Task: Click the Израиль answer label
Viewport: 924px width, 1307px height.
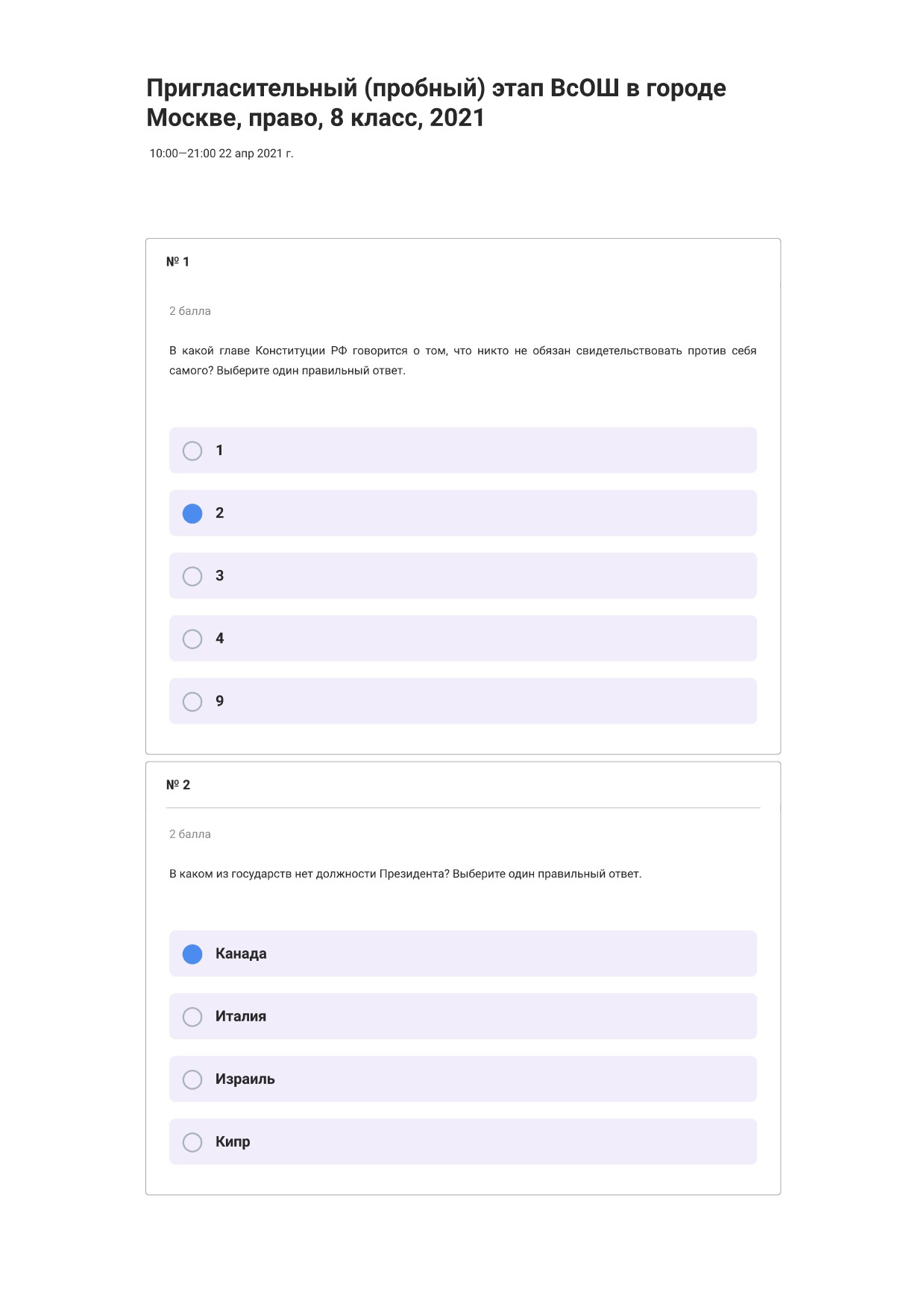Action: [245, 1079]
